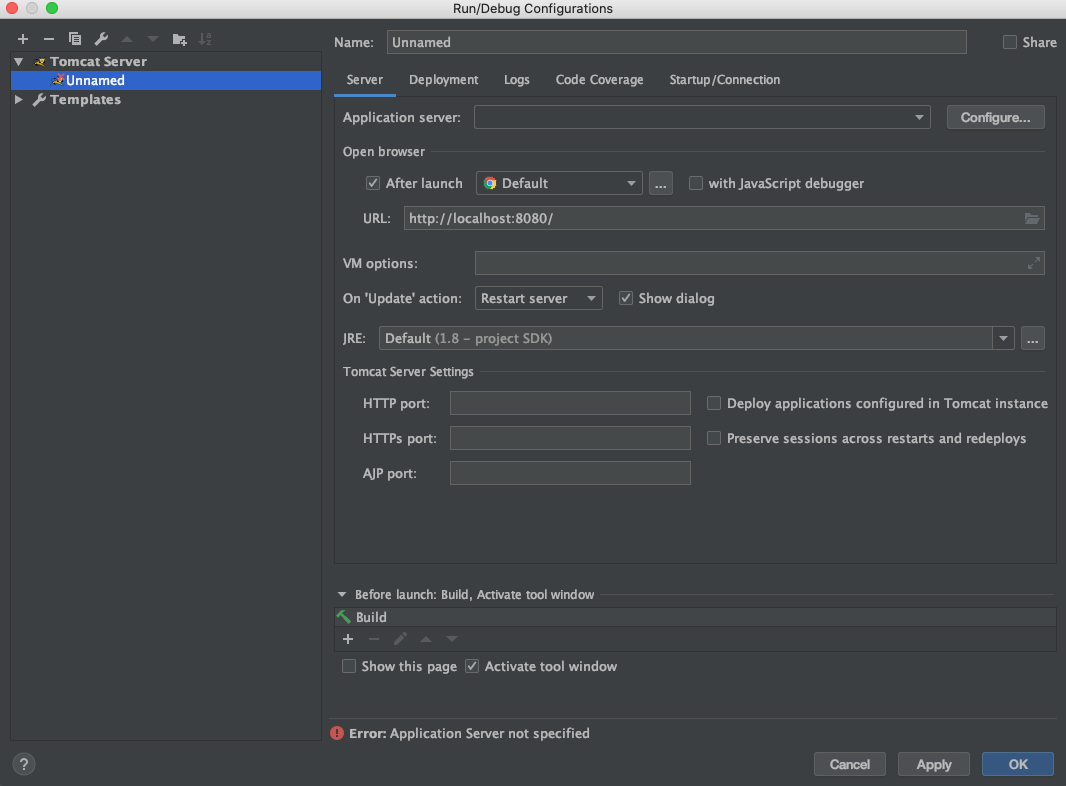Click the Name input field
This screenshot has width=1066, height=786.
(x=676, y=42)
